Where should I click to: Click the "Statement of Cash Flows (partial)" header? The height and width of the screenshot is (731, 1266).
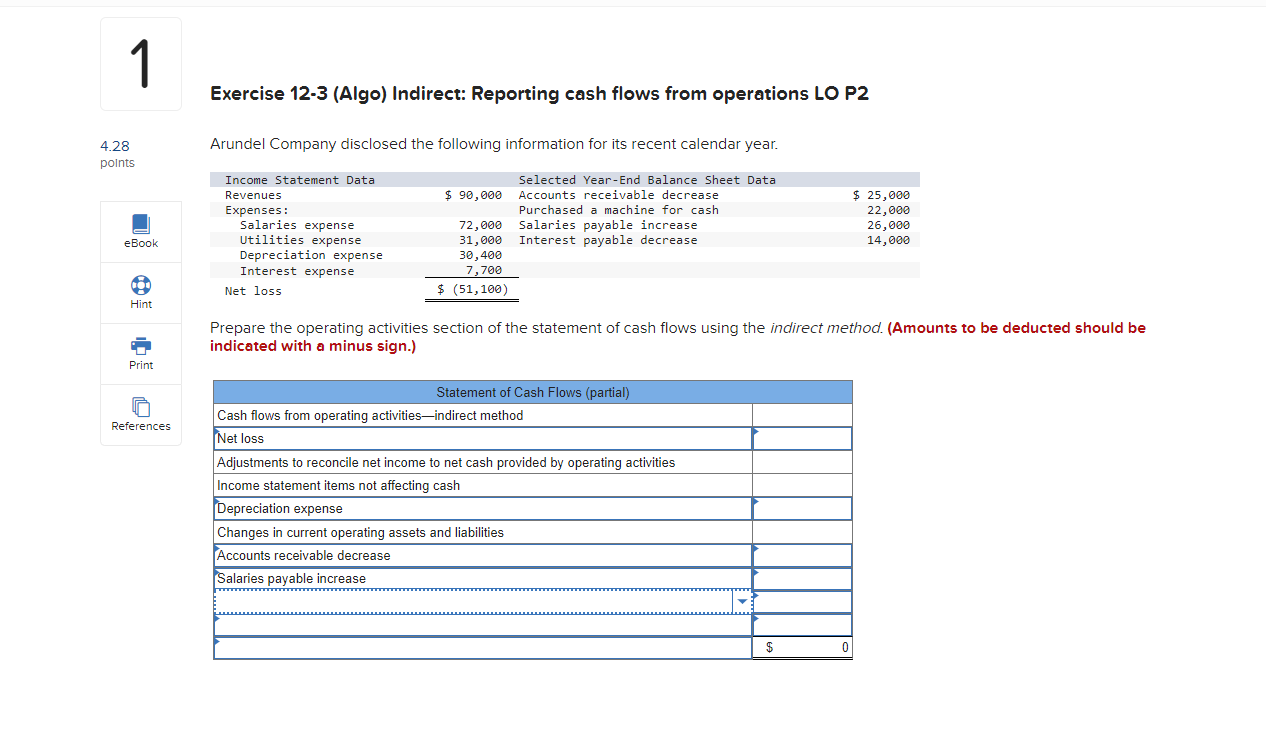click(x=533, y=392)
